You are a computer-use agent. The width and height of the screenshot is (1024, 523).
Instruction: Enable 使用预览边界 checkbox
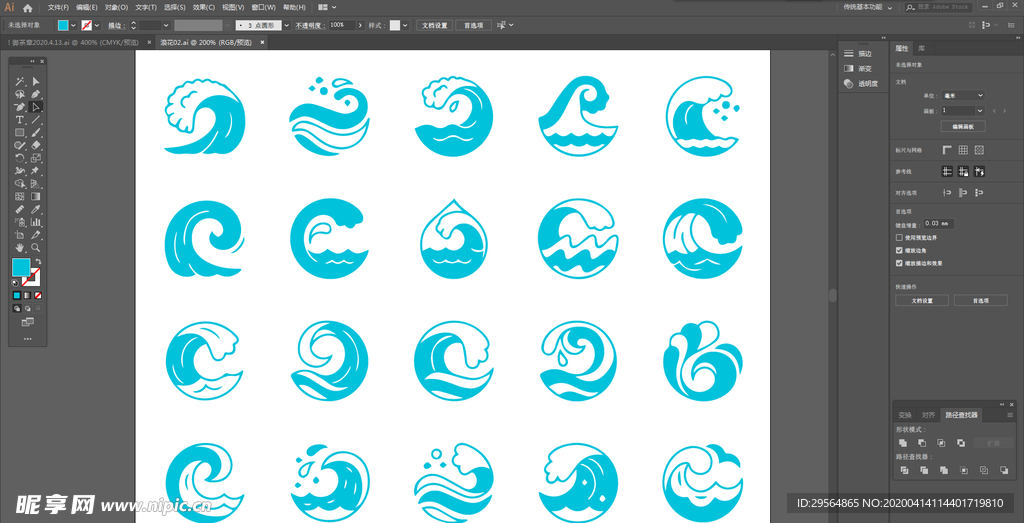coord(899,238)
